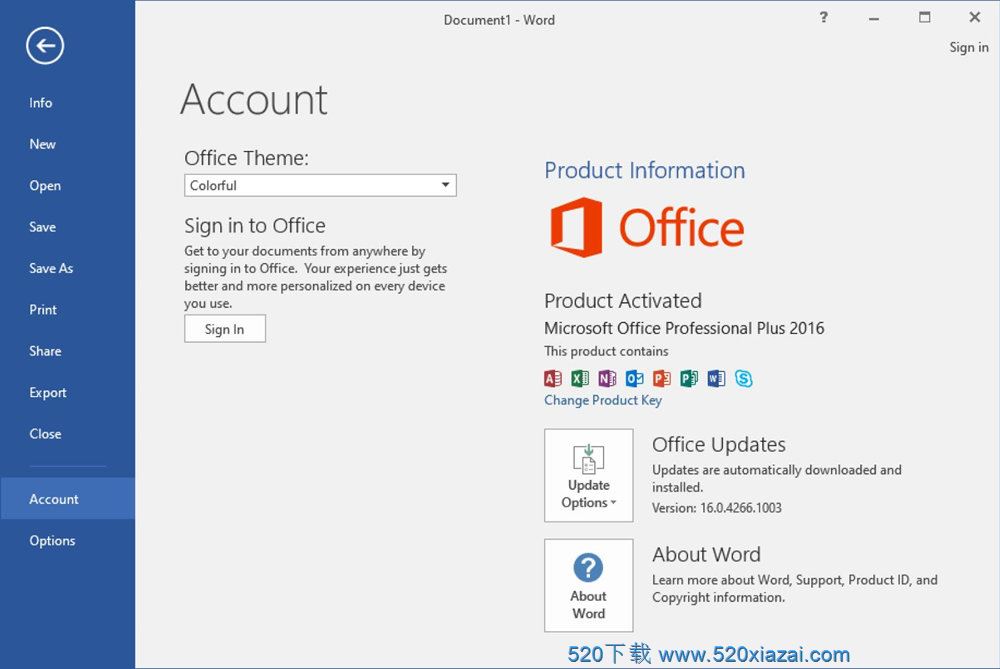The width and height of the screenshot is (1000, 669).
Task: Click the Sign in link at top right
Action: pyautogui.click(x=969, y=47)
